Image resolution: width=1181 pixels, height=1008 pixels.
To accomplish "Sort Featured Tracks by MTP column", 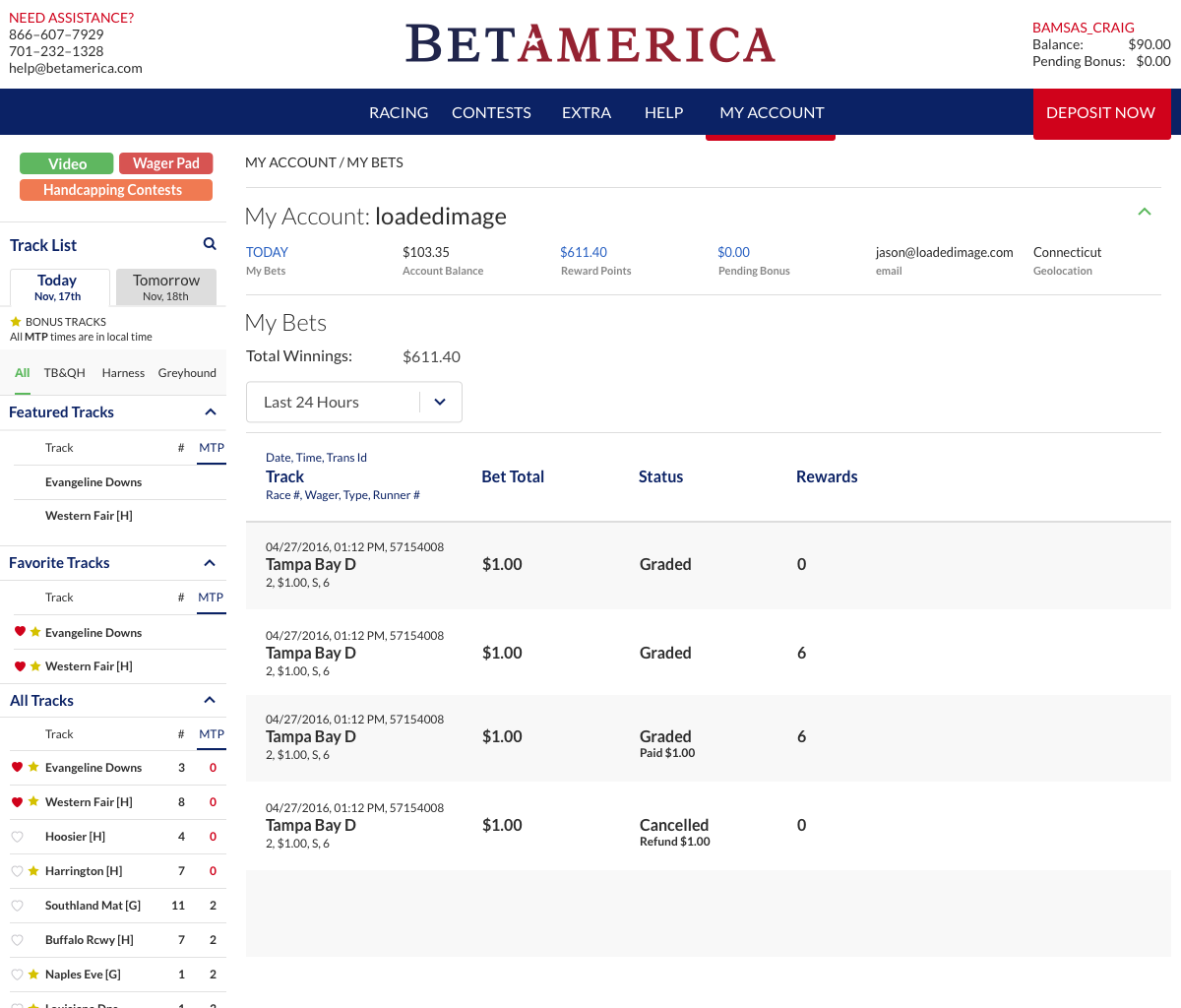I will [x=212, y=448].
